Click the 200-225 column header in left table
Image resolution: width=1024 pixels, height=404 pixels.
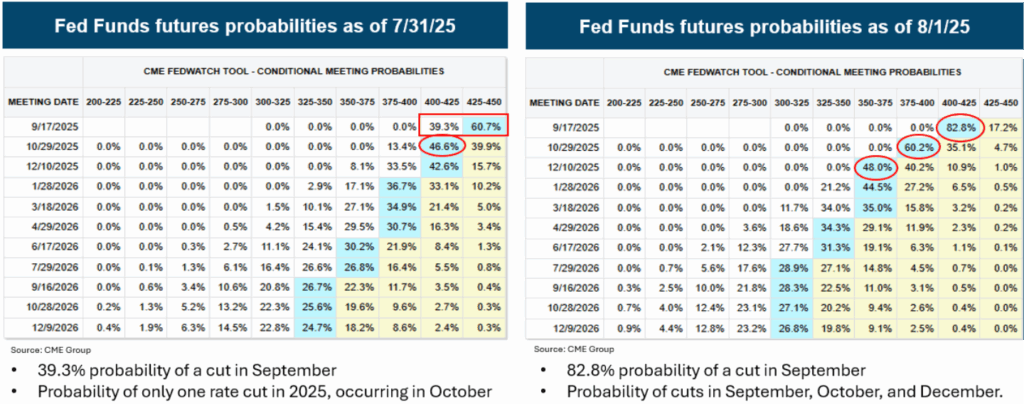coord(106,103)
